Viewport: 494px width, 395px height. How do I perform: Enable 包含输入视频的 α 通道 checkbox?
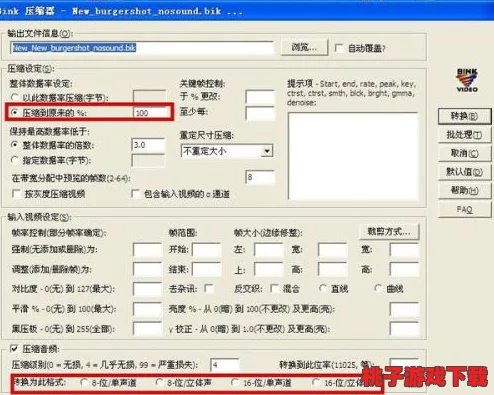[135, 194]
